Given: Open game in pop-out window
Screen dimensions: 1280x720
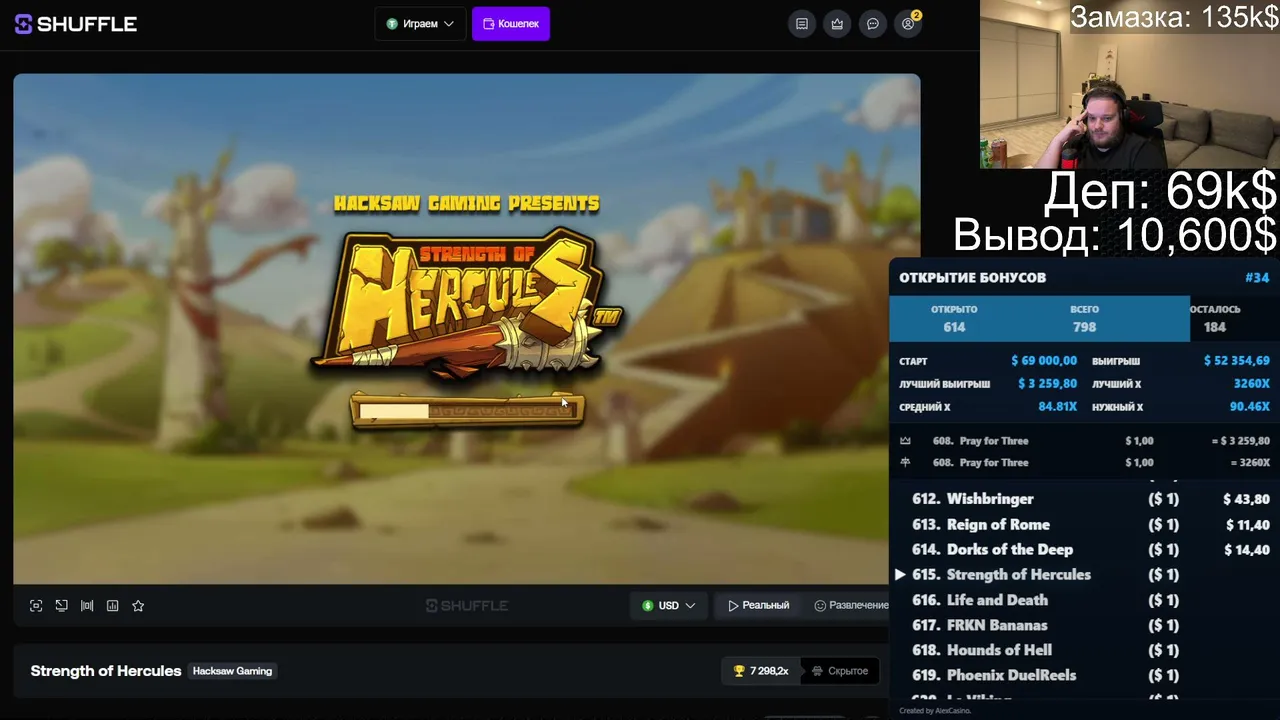Looking at the screenshot, I should coord(62,606).
